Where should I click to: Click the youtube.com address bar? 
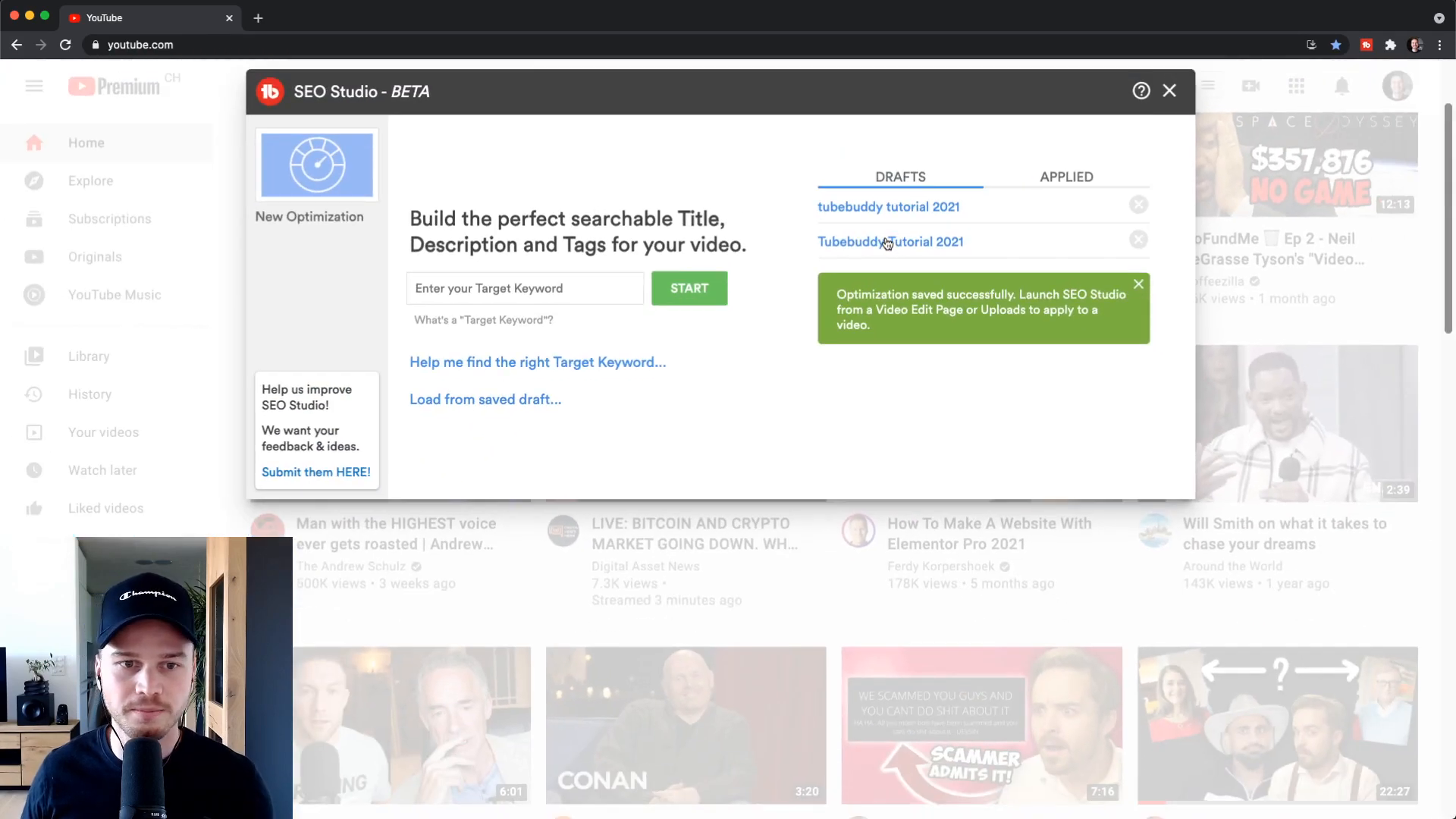682,45
